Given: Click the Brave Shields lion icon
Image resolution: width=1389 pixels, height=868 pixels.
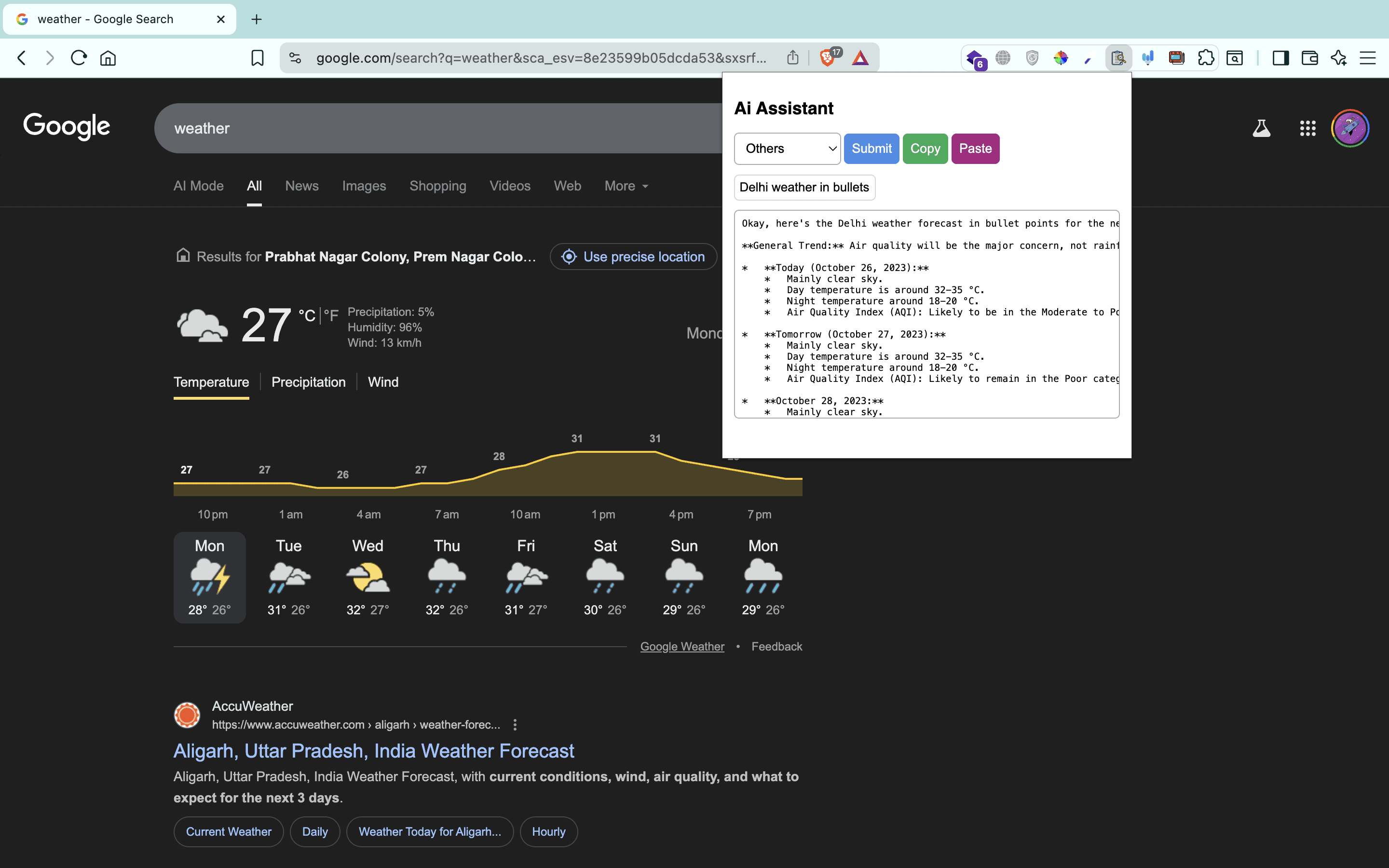Looking at the screenshot, I should point(827,58).
